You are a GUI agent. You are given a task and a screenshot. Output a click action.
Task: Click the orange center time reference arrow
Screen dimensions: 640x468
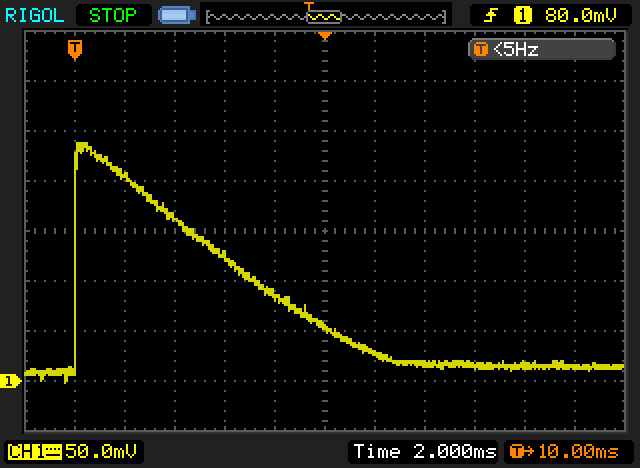click(x=325, y=36)
